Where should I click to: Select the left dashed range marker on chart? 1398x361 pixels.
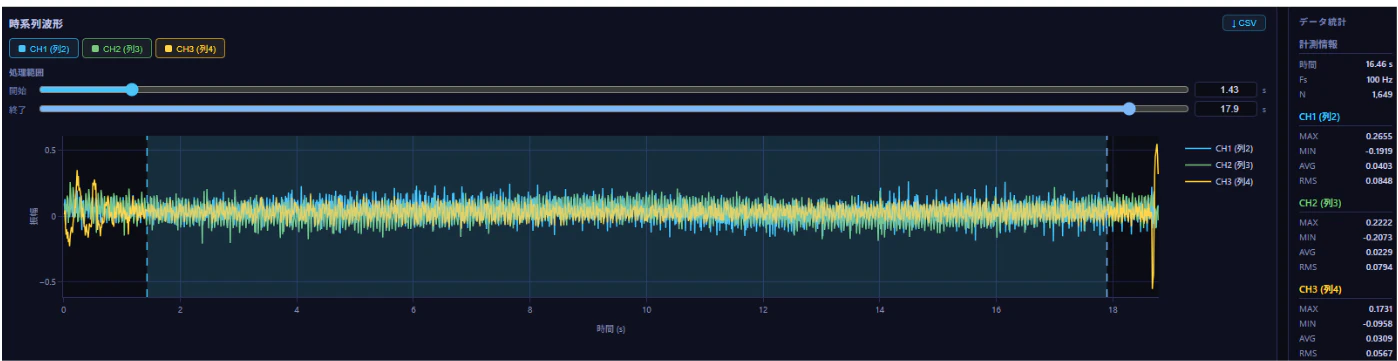click(x=147, y=216)
